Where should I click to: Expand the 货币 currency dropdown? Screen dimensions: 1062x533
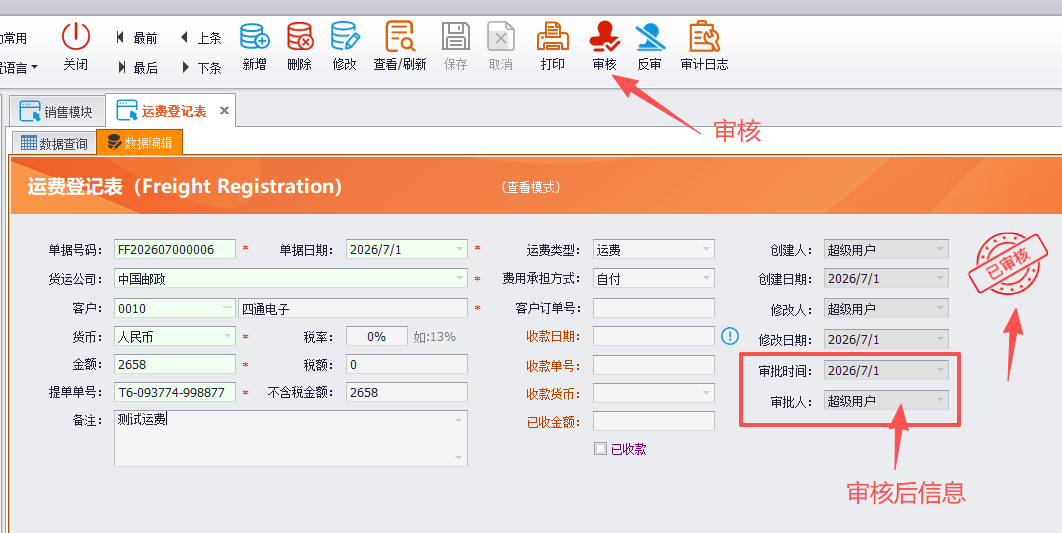pos(228,336)
